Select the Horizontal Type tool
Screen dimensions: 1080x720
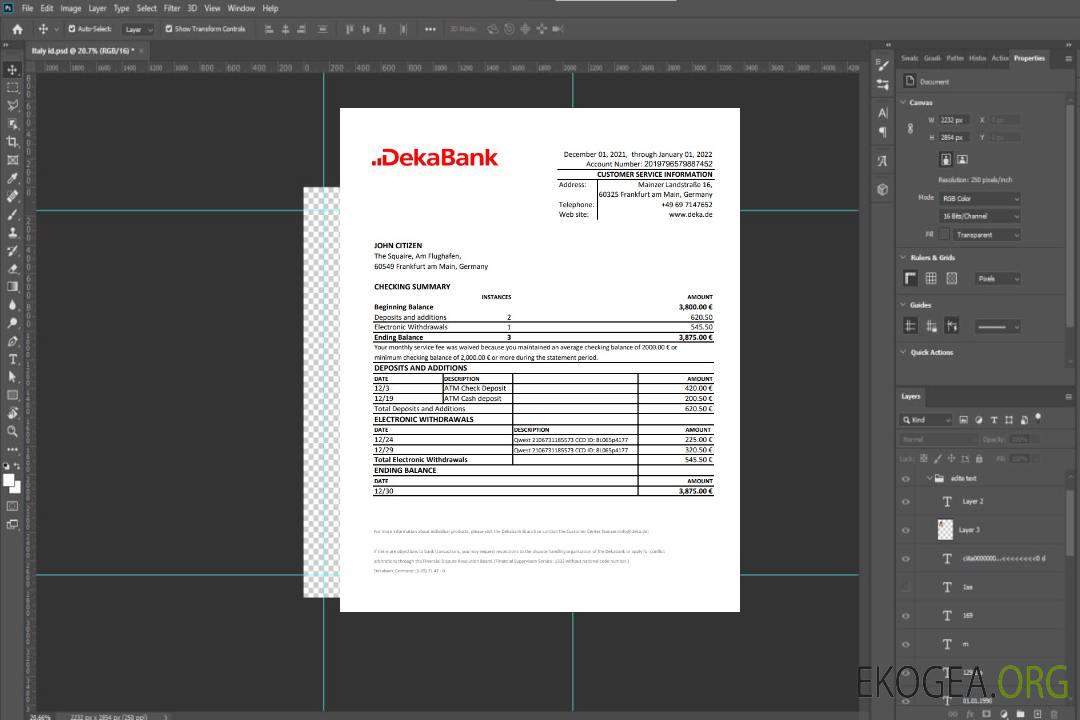(12, 359)
